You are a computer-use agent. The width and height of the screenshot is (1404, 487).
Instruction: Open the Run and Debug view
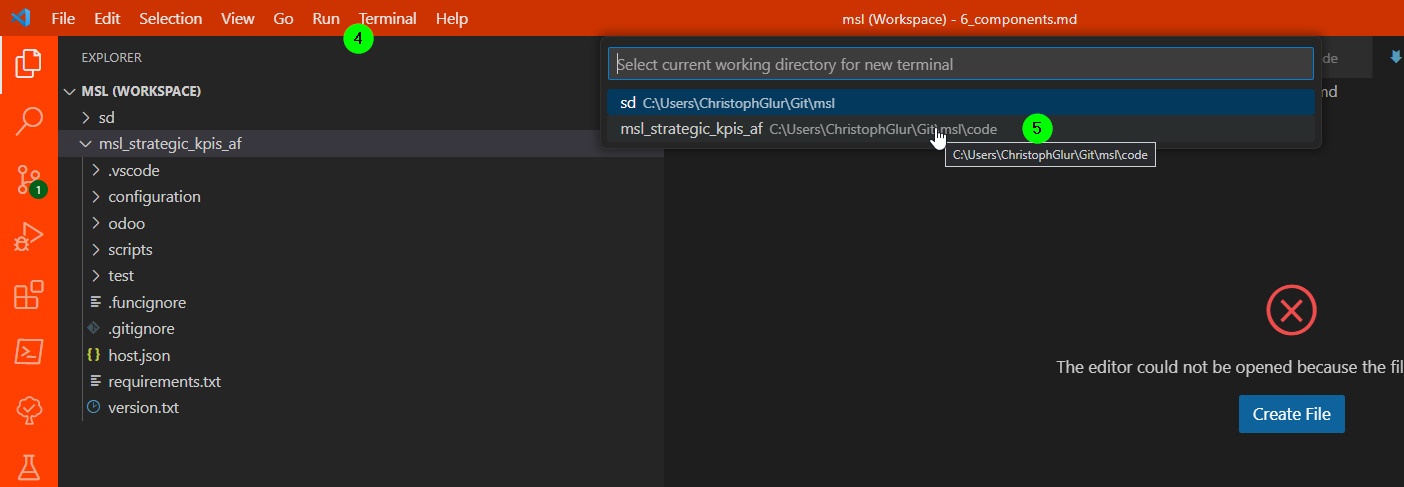[x=29, y=238]
